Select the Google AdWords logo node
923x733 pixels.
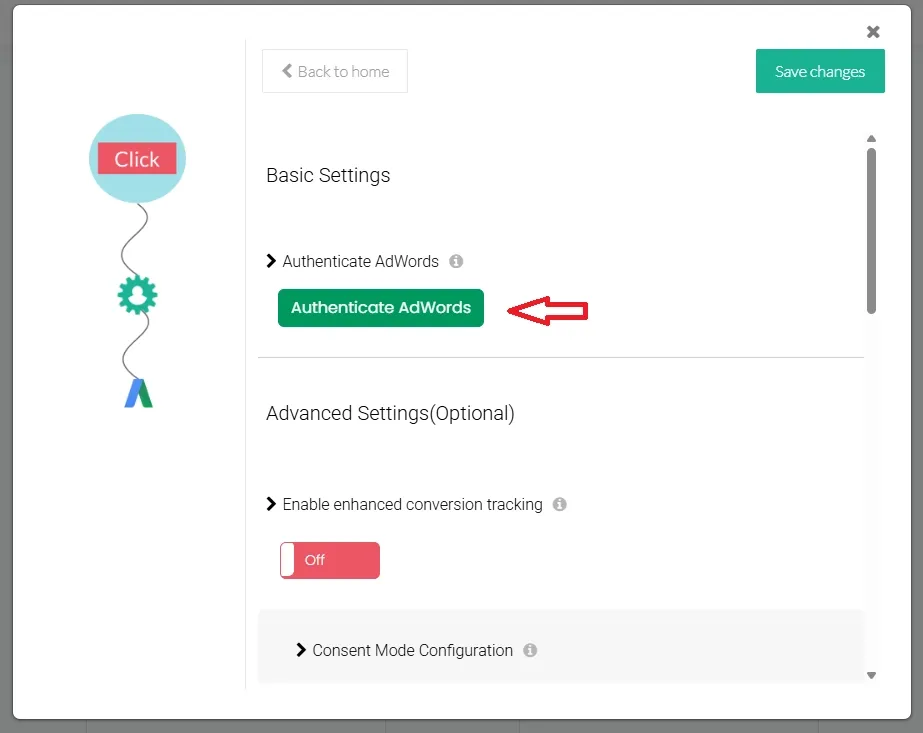click(x=138, y=393)
